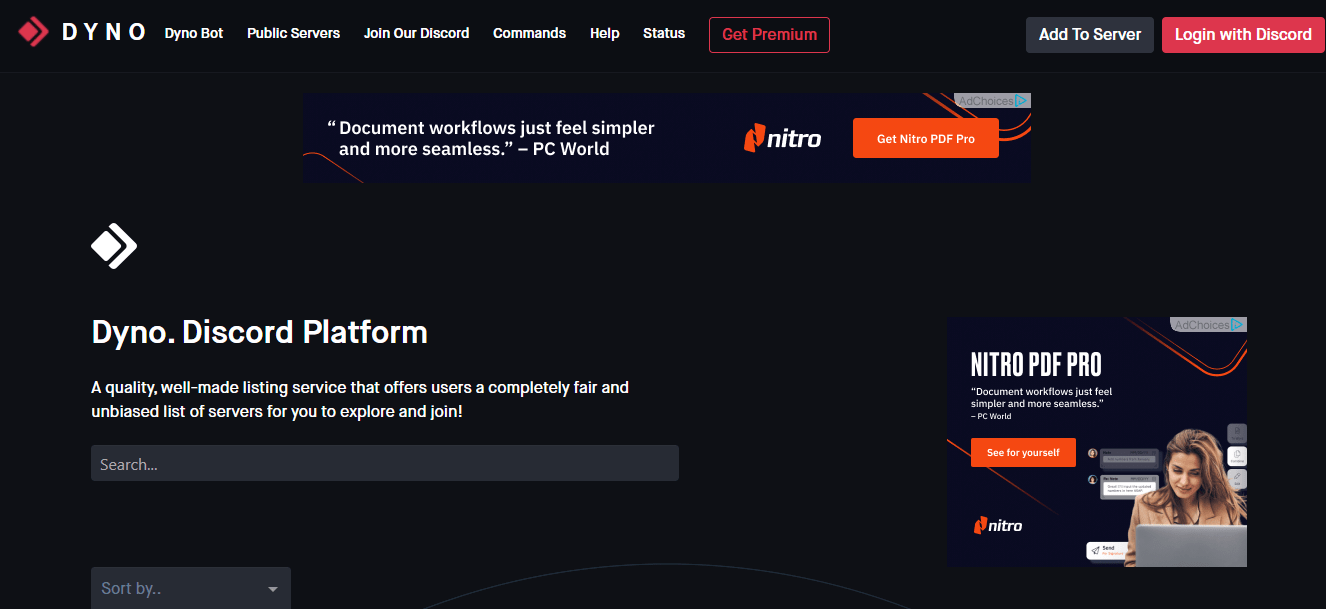Click the red Dyno logo in header
Viewport: 1326px width, 609px height.
(x=33, y=33)
